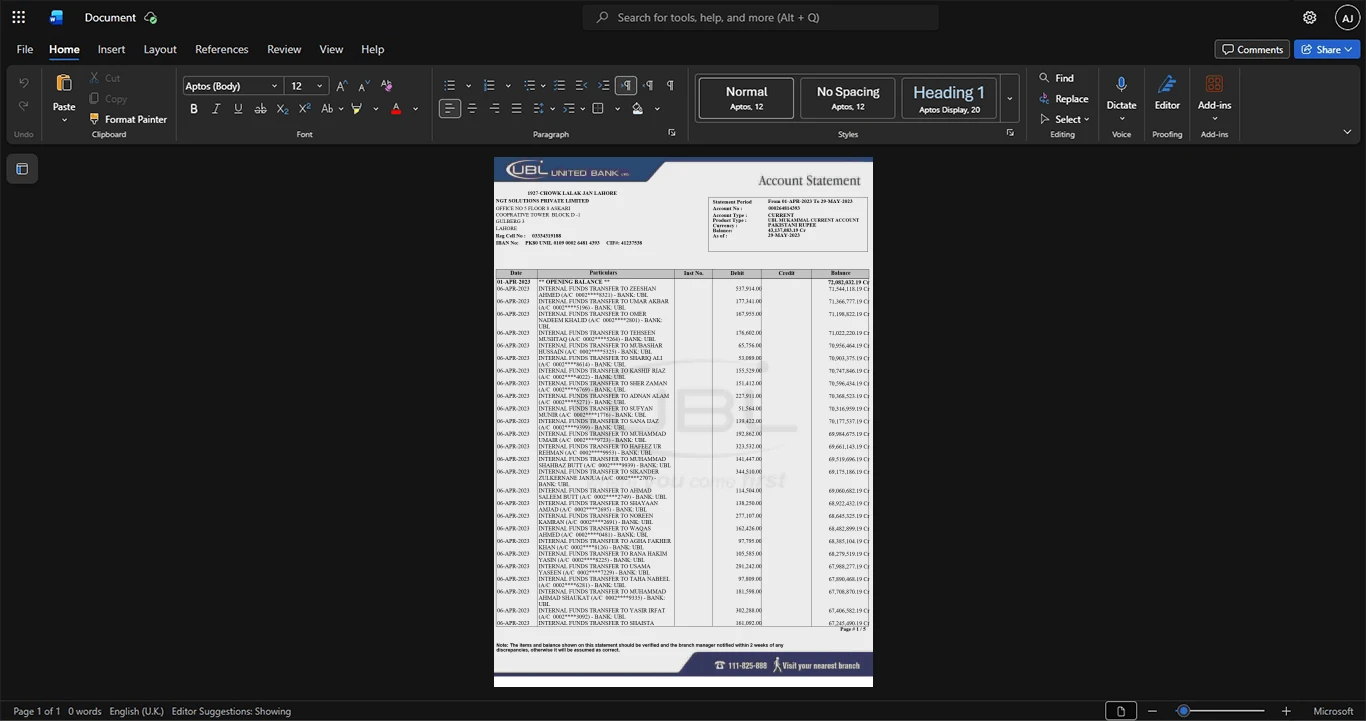Apply the No Spacing style
This screenshot has width=1366, height=721.
[x=848, y=98]
